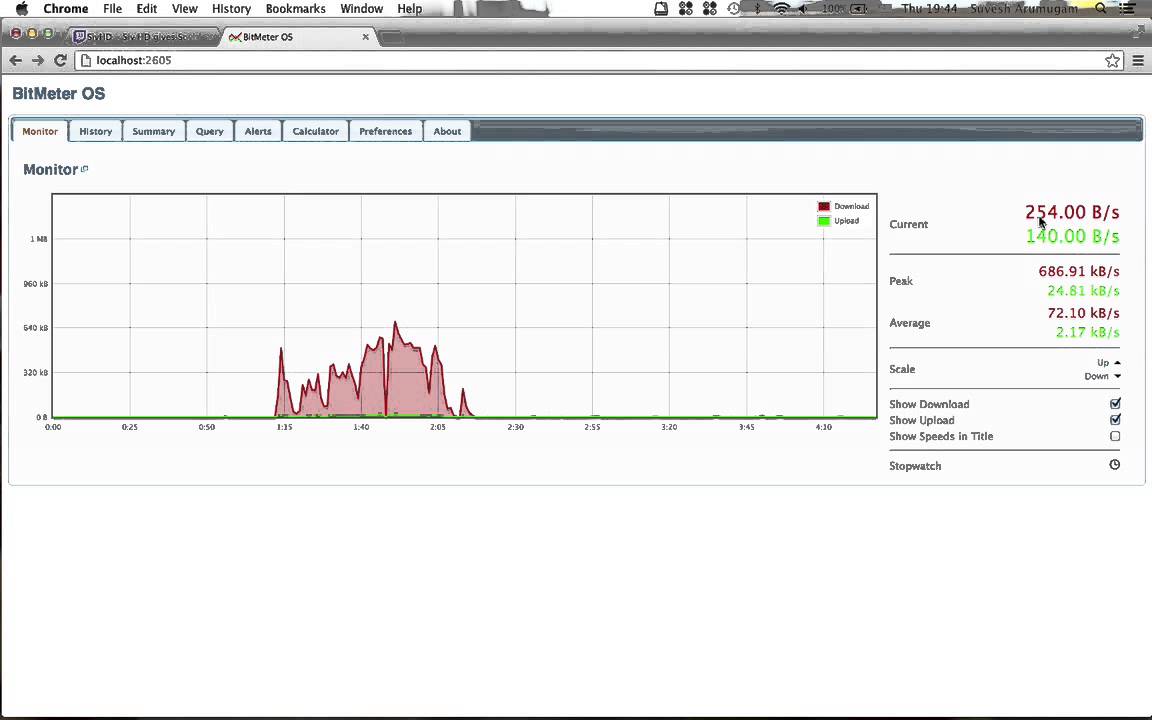Enable Show Speeds in Title checkbox
The image size is (1152, 720).
tap(1115, 436)
